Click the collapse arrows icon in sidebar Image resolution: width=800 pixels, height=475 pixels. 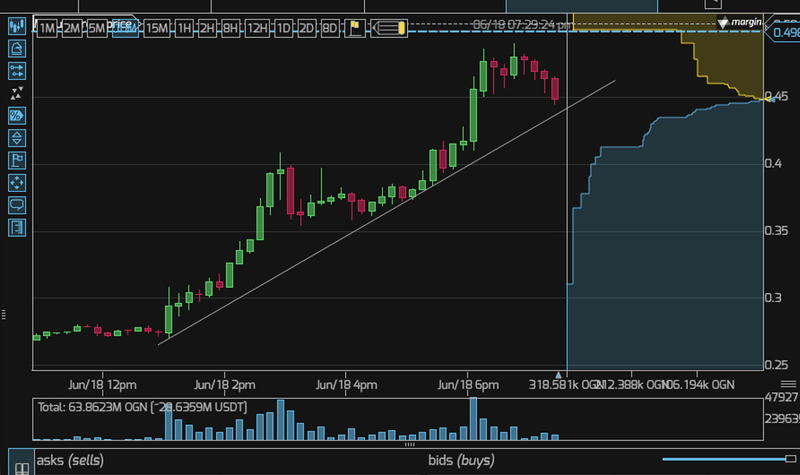(x=17, y=93)
